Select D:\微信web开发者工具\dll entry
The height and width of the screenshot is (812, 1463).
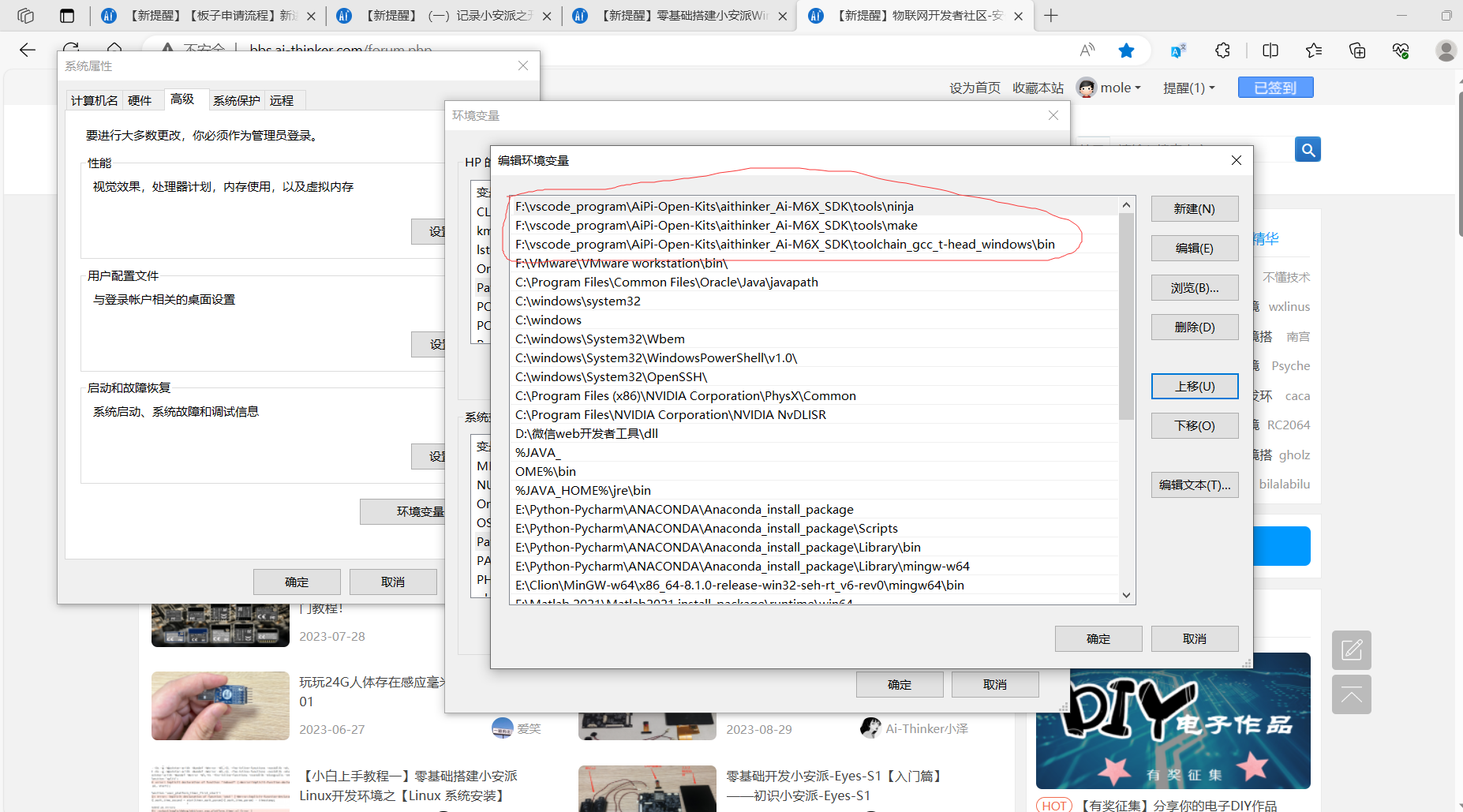tap(814, 433)
